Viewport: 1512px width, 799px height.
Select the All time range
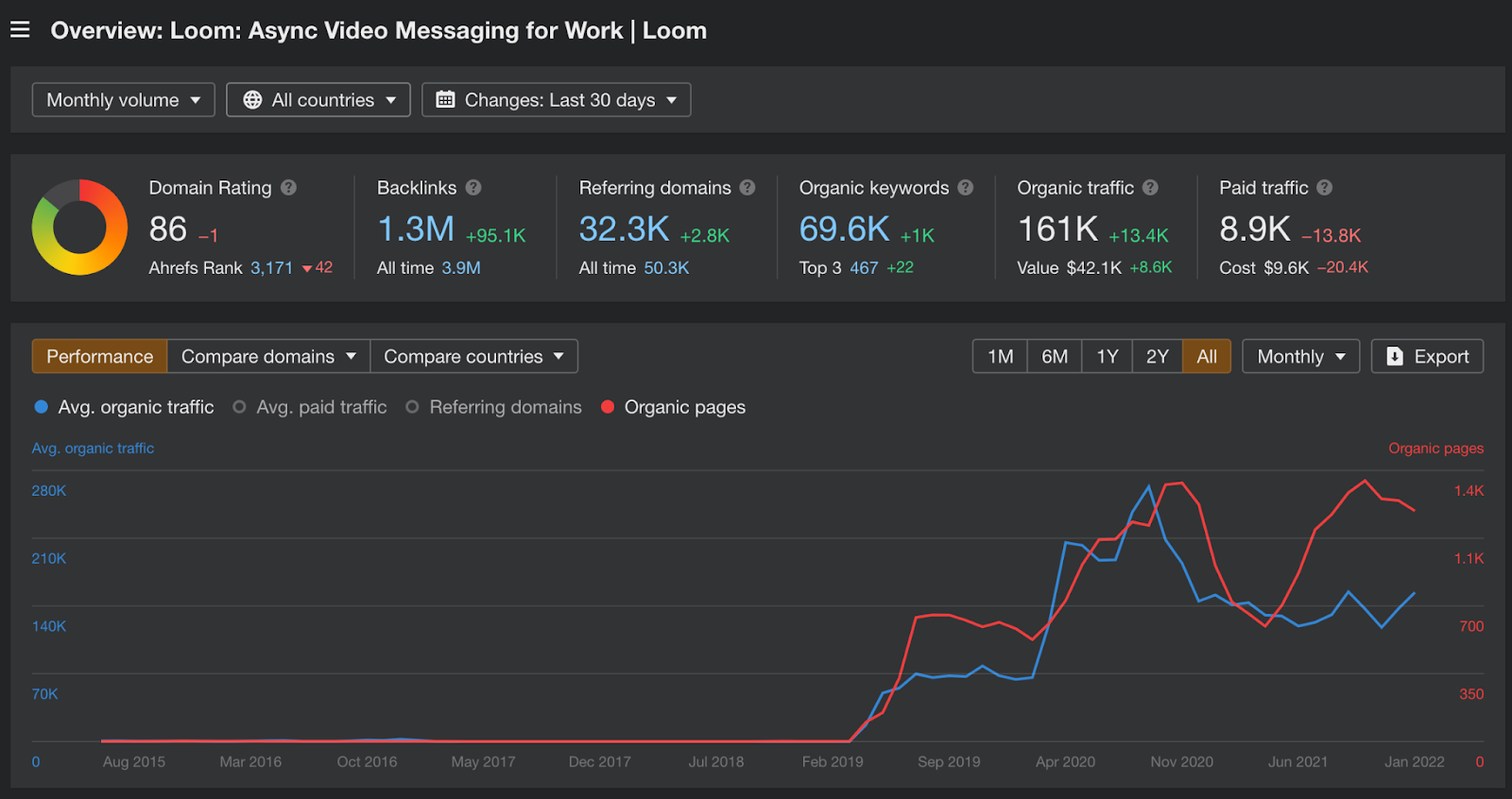(1207, 356)
